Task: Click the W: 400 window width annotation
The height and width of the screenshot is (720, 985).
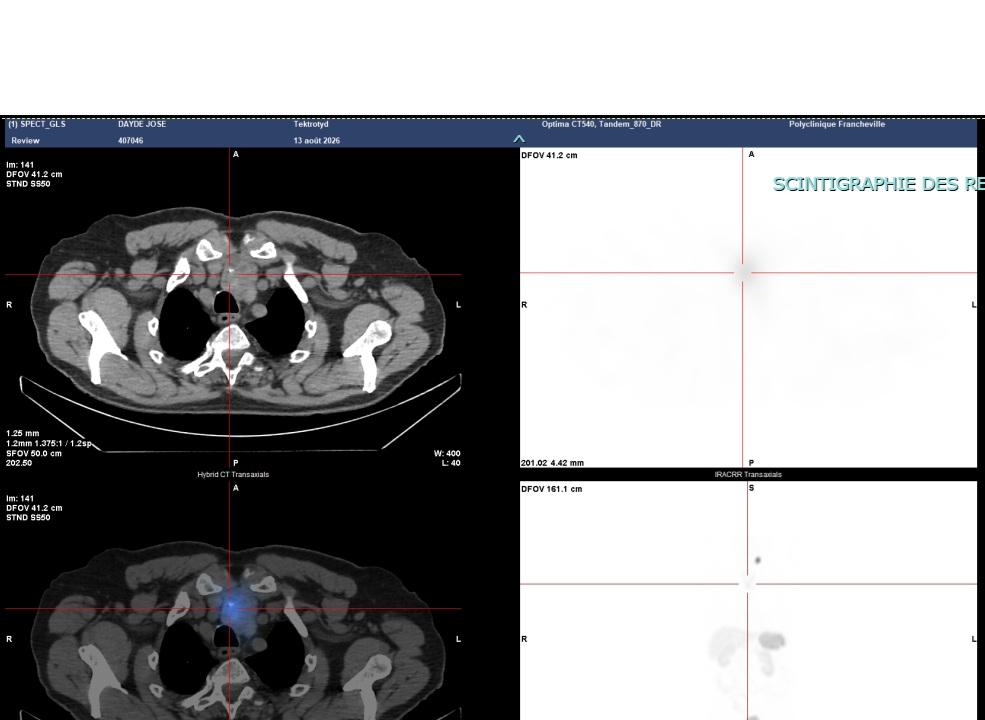Action: pos(447,453)
